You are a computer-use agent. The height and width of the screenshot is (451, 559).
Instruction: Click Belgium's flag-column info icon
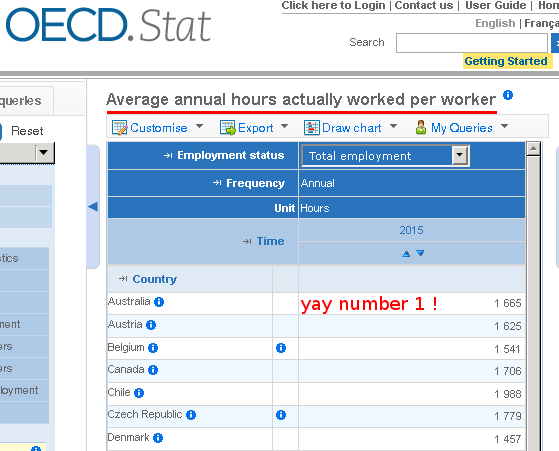coord(281,348)
